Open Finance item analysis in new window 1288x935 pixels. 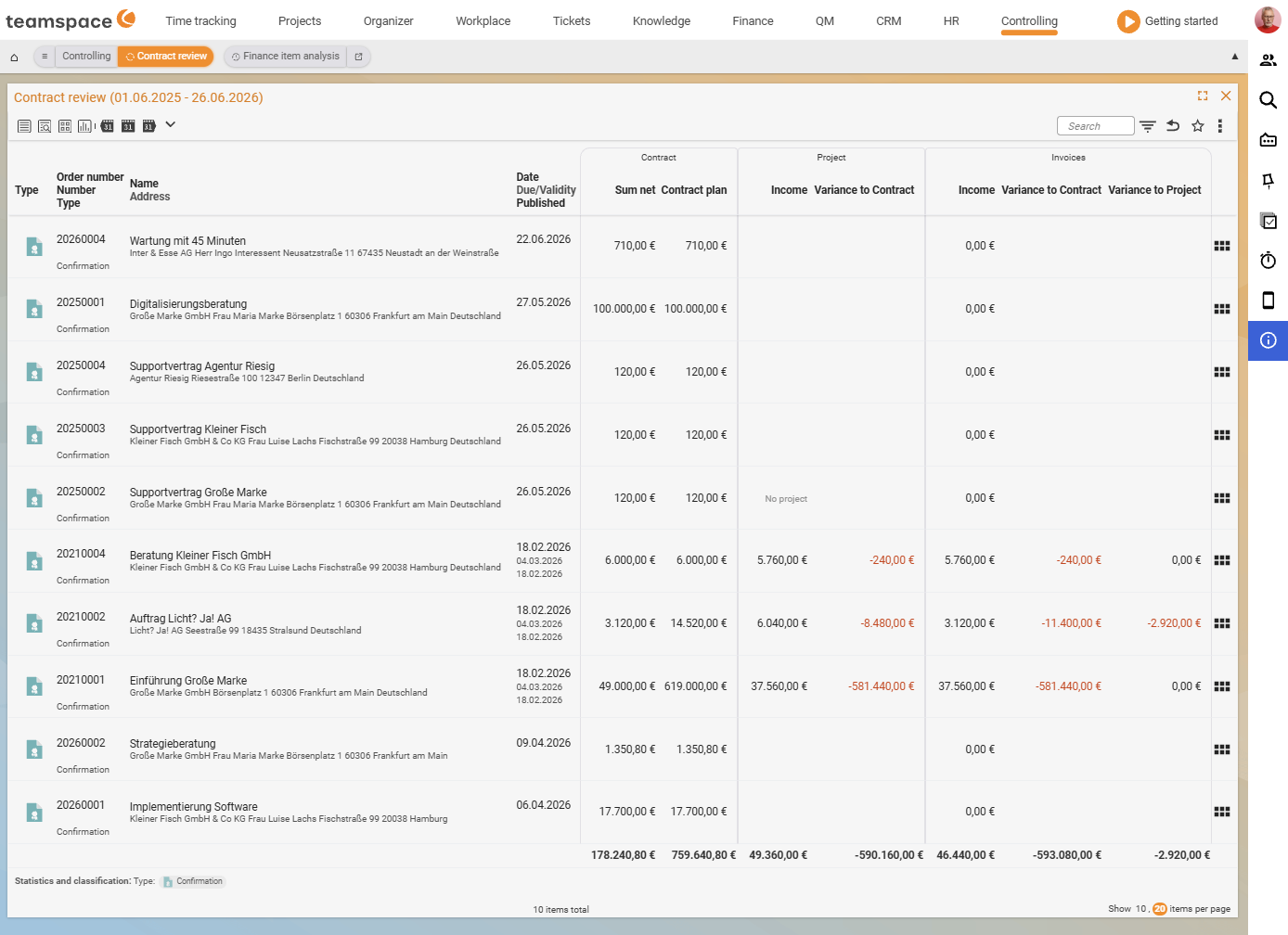click(x=359, y=57)
